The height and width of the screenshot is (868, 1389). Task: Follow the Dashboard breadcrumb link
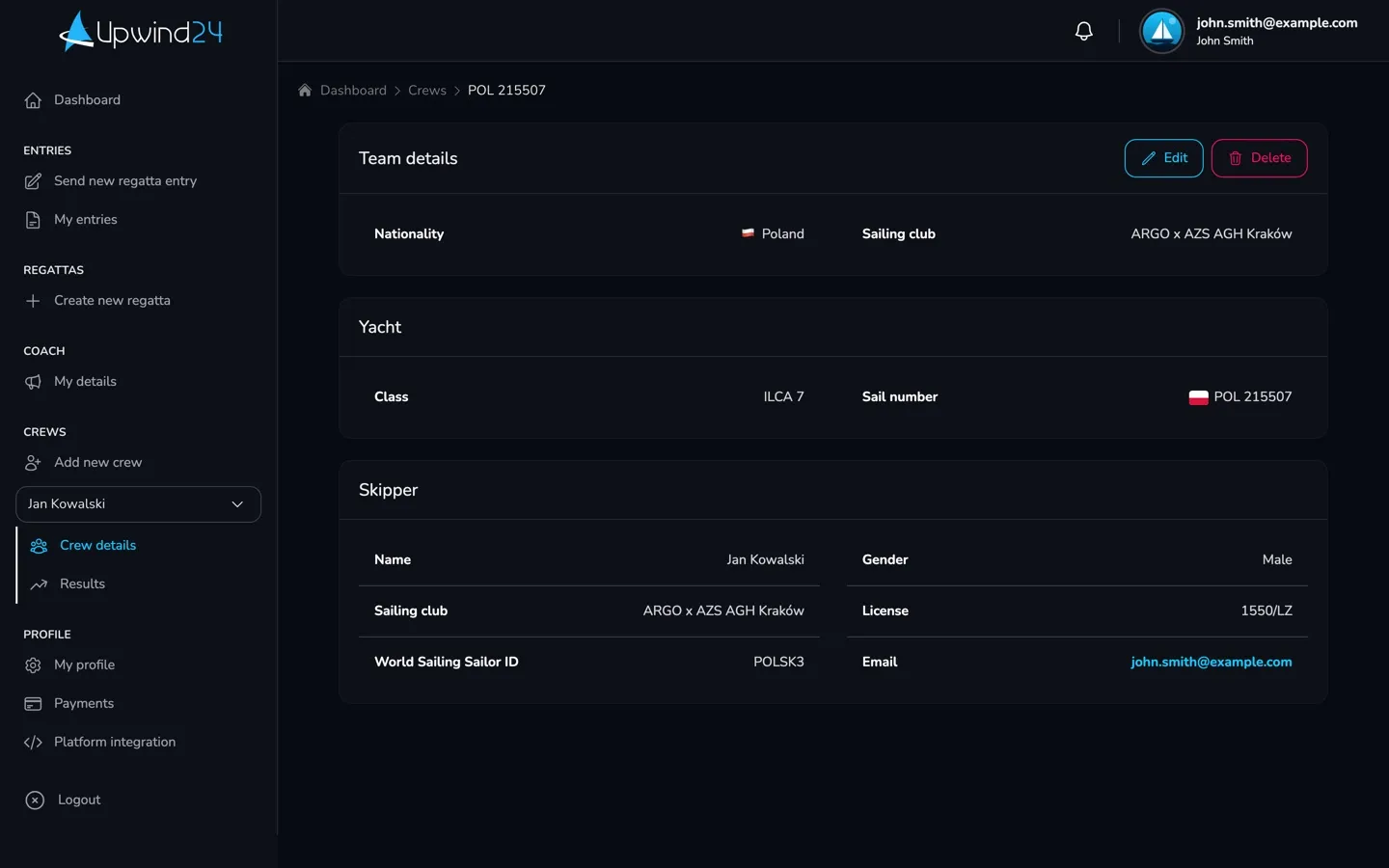tap(353, 90)
